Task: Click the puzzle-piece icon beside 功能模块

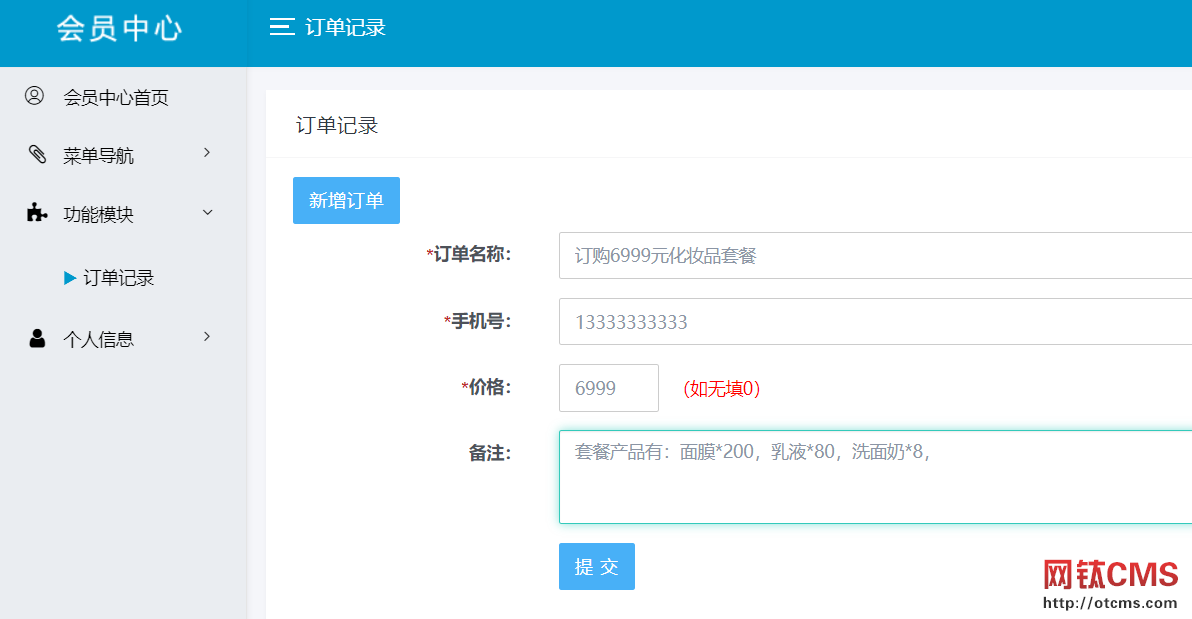Action: (34, 212)
